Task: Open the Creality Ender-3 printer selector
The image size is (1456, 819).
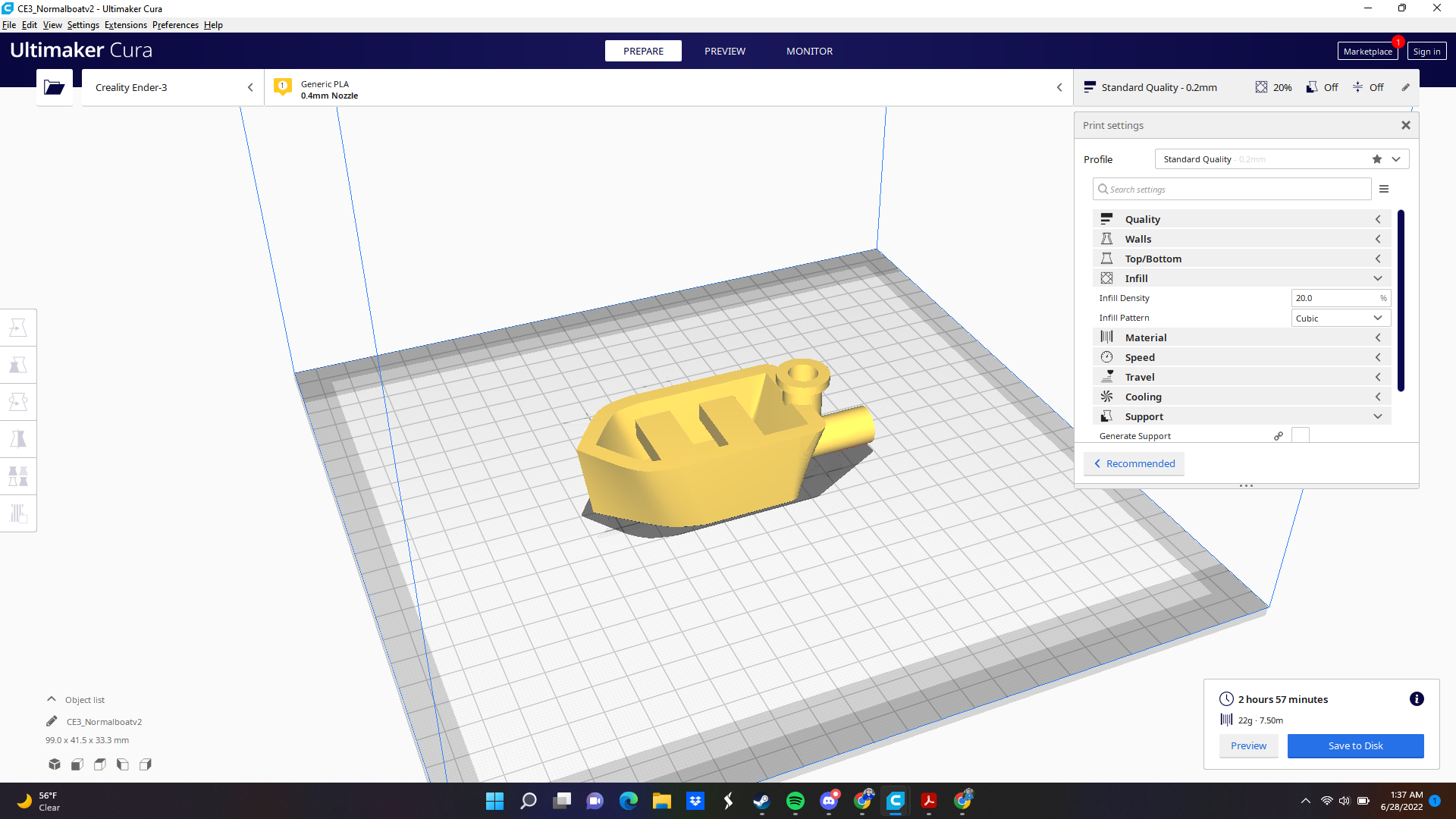Action: tap(173, 87)
